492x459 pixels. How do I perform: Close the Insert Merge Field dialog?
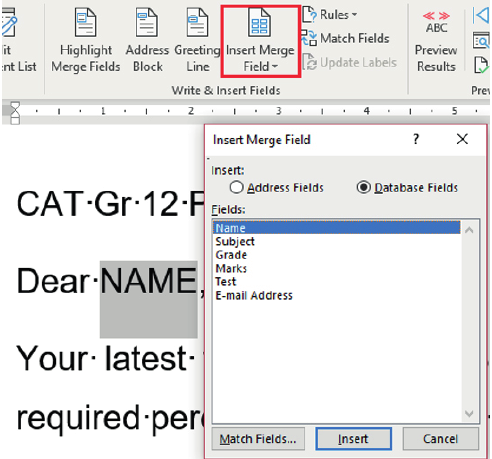(x=462, y=139)
